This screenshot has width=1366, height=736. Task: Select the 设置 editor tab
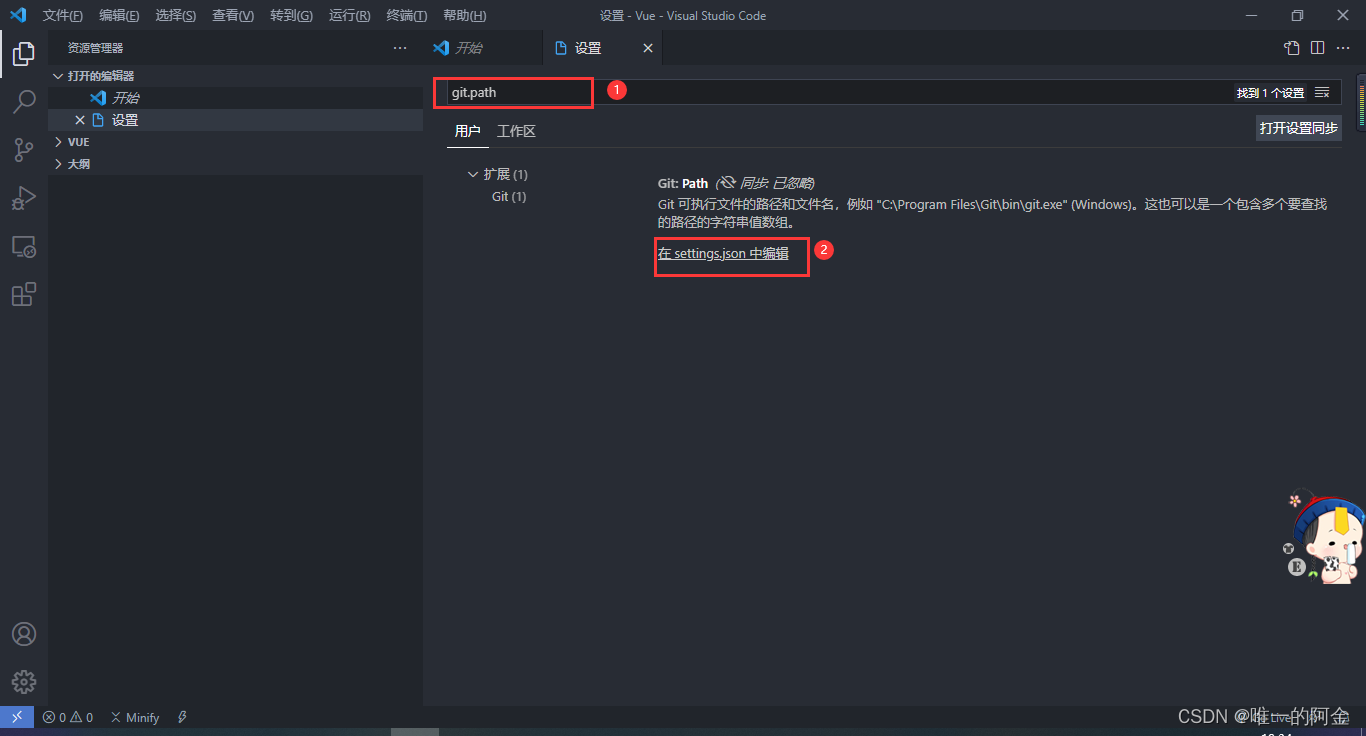[602, 48]
